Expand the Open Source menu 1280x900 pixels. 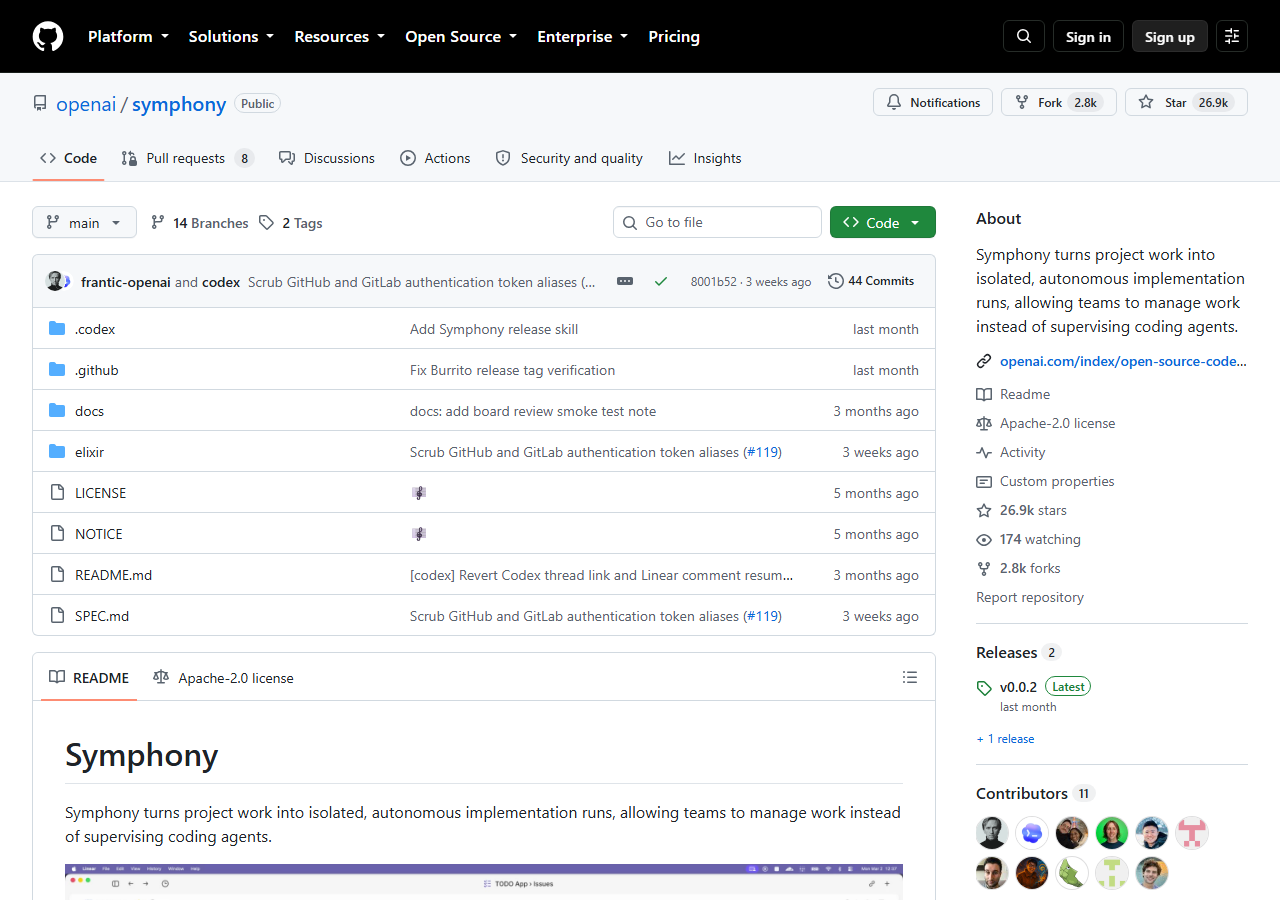pyautogui.click(x=461, y=37)
